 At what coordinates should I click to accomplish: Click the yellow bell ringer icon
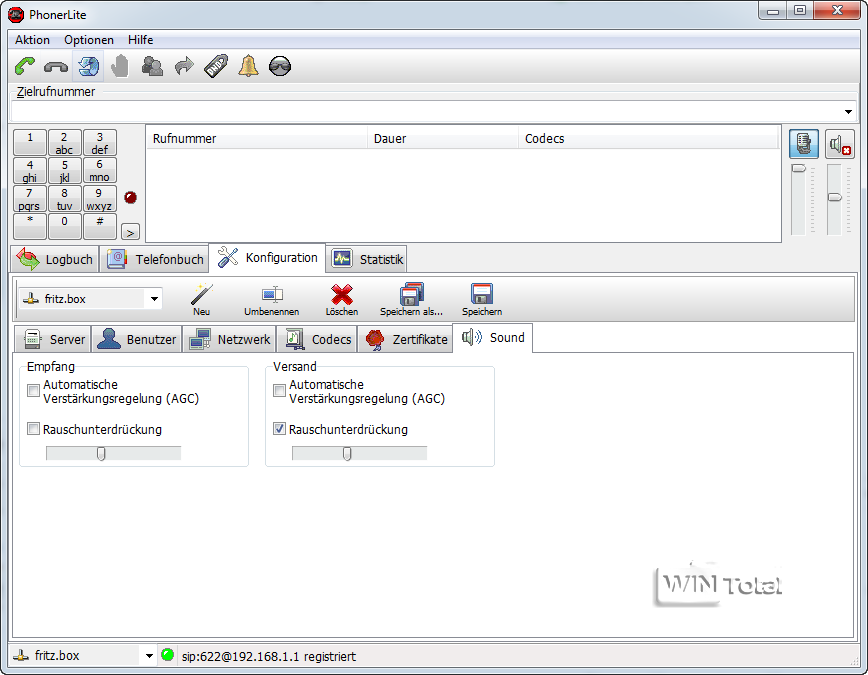coord(248,66)
